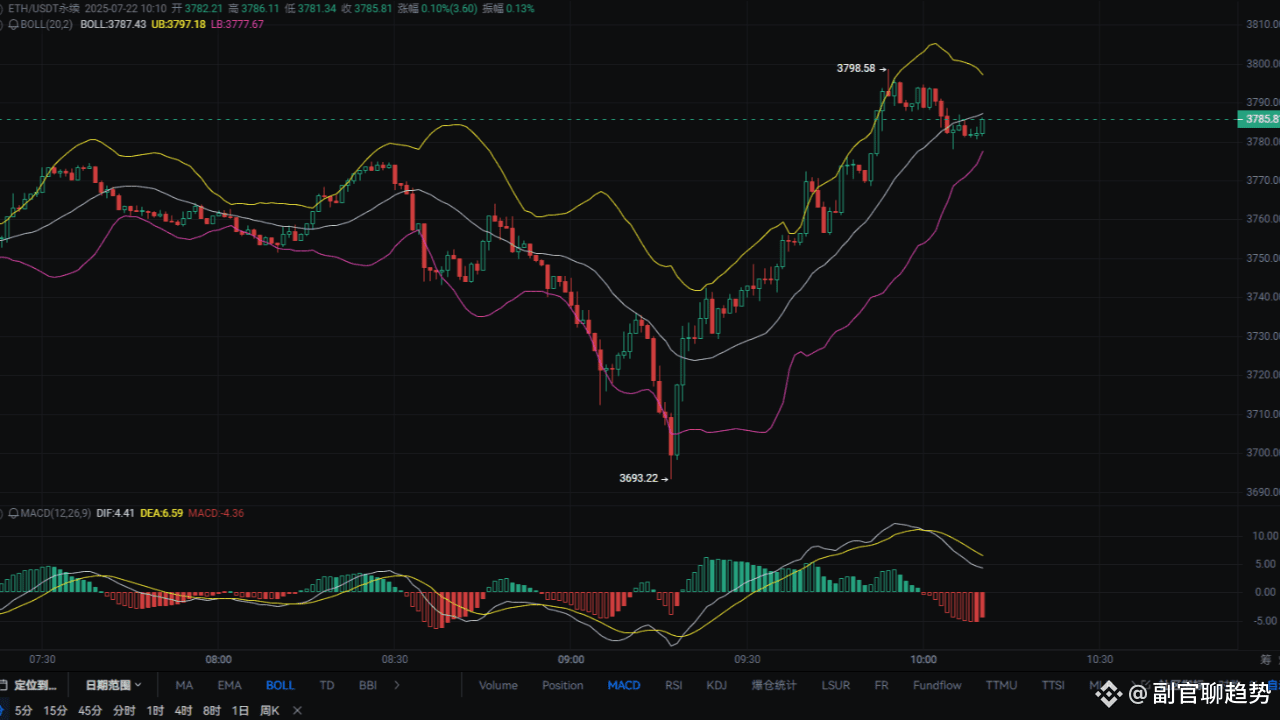
Task: Click the 3700.00 price axis label
Action: [1262, 452]
